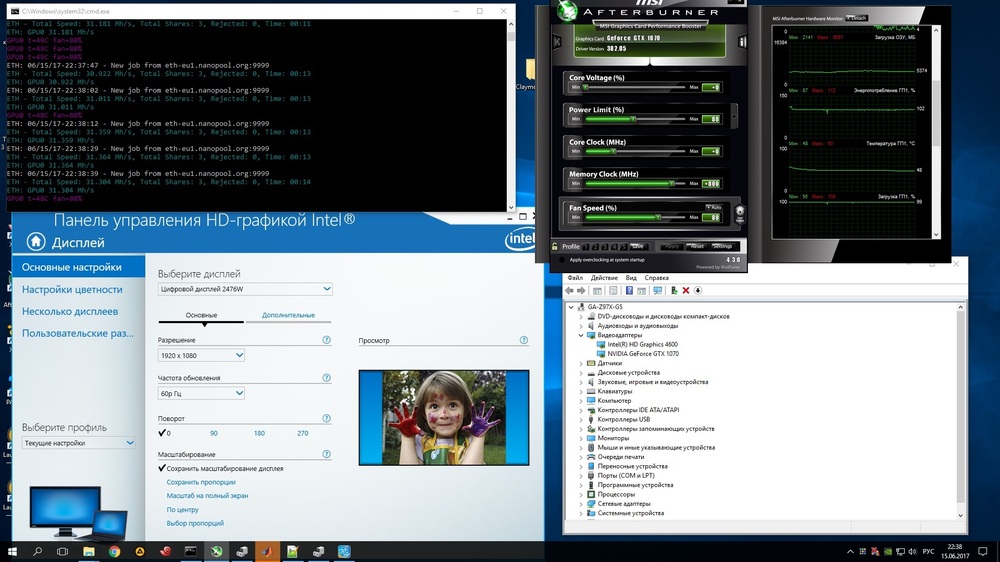Image resolution: width=1000 pixels, height=562 pixels.
Task: Click Forward arrow in Device Manager toolbar
Action: pyautogui.click(x=581, y=290)
